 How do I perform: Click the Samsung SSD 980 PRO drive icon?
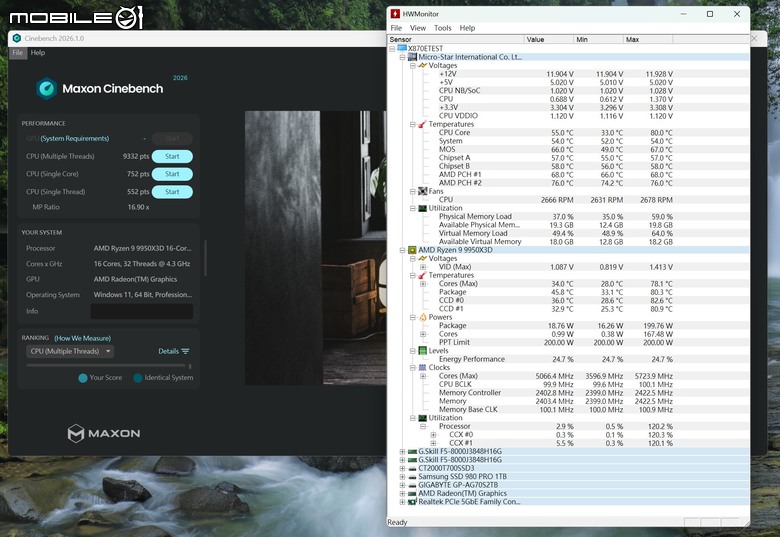tap(412, 476)
